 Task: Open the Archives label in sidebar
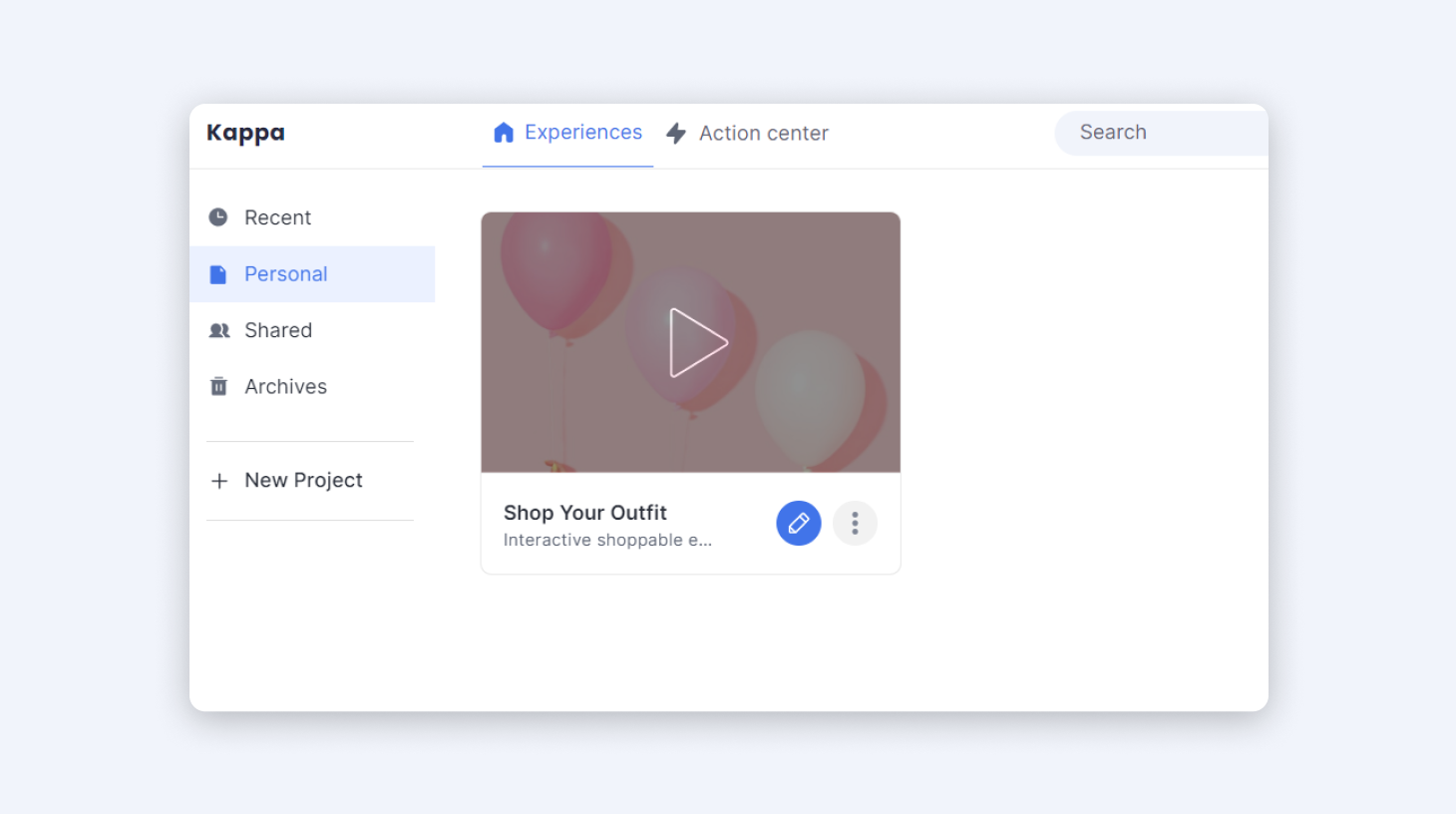[285, 387]
